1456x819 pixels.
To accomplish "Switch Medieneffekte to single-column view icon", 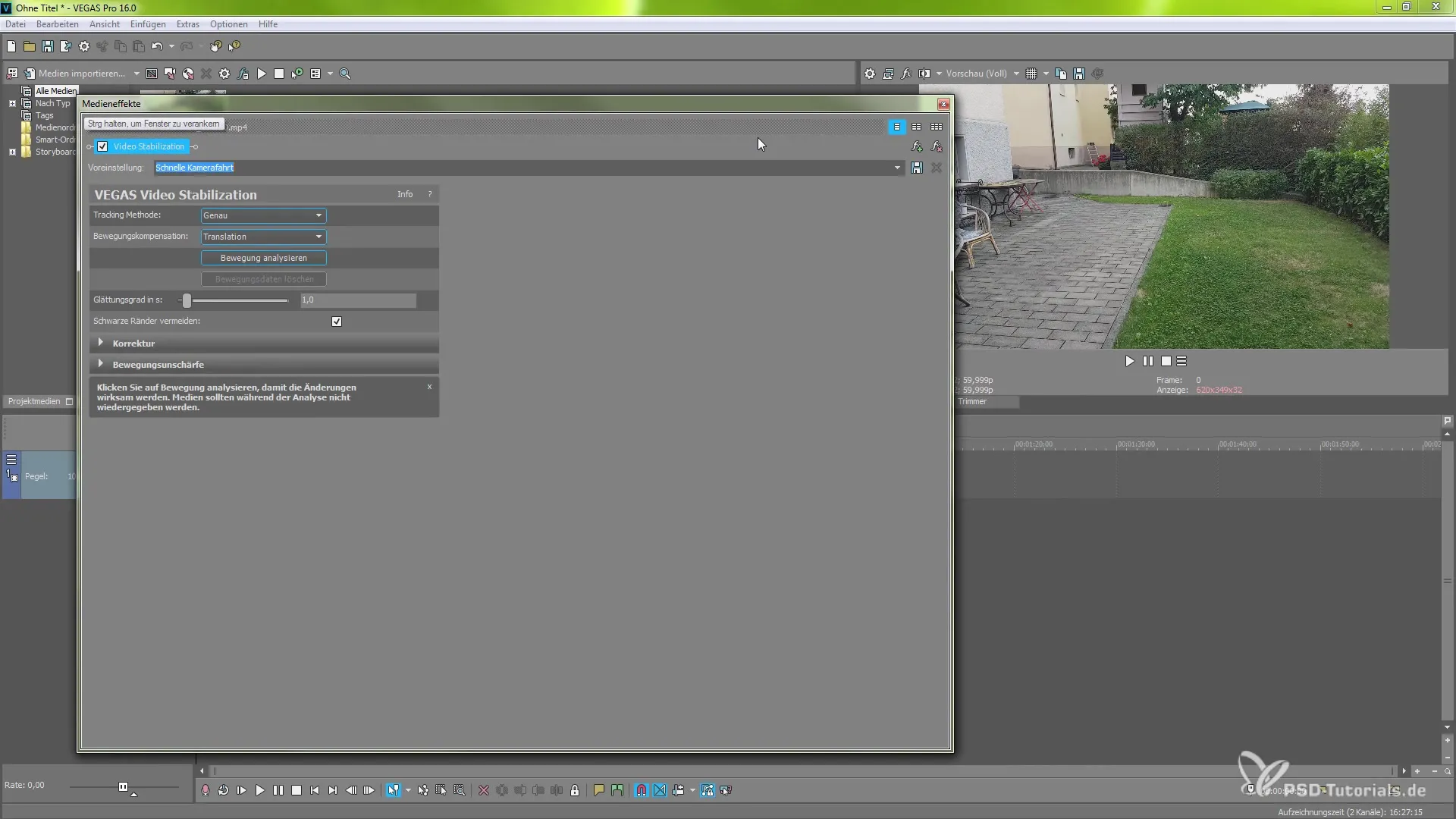I will 897,127.
